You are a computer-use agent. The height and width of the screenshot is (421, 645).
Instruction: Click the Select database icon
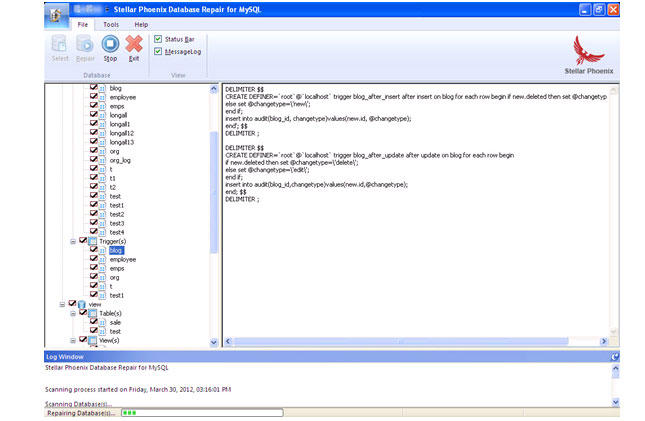point(59,44)
